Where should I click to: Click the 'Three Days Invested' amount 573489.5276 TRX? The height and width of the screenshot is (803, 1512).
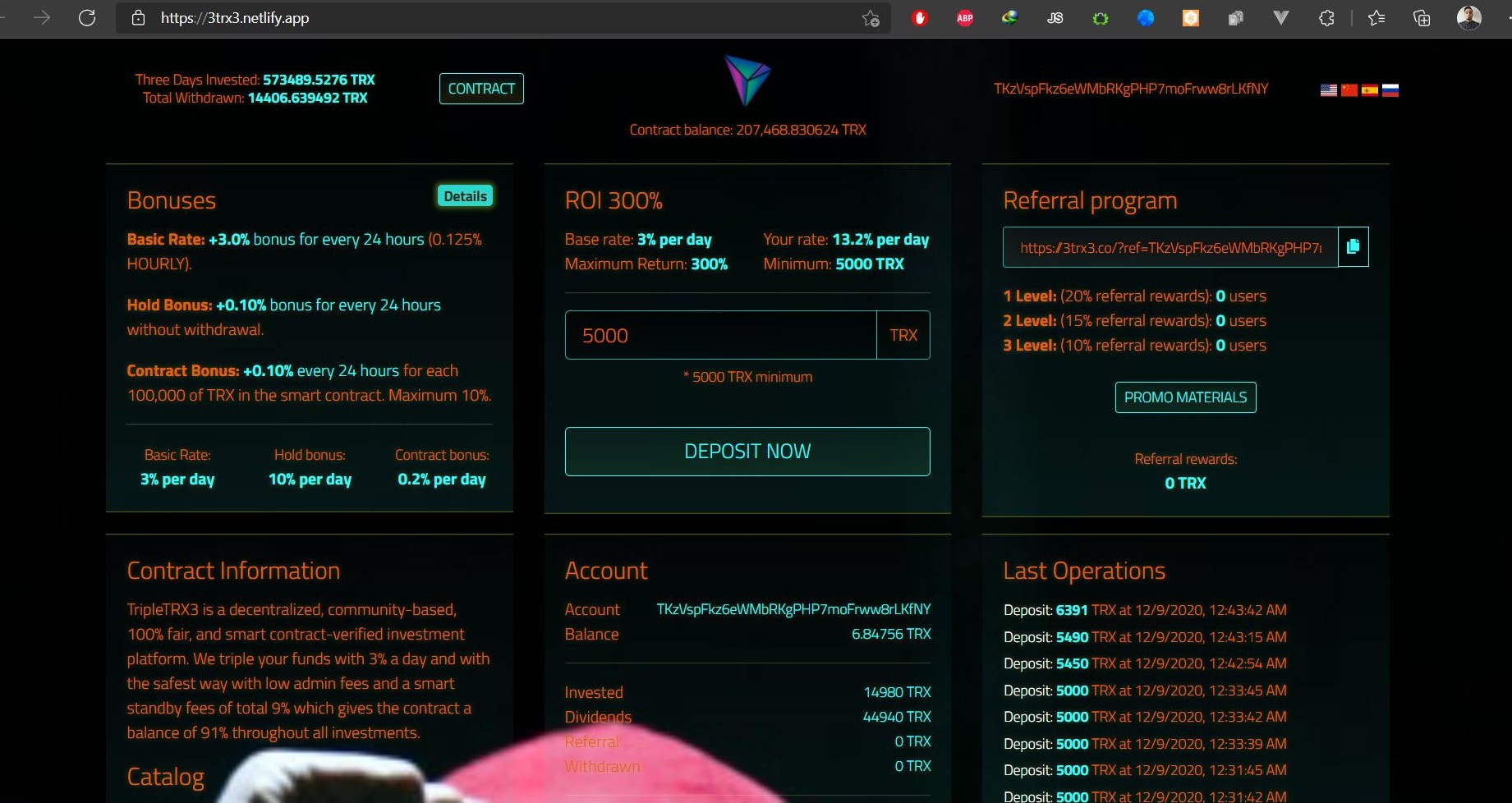(x=319, y=80)
